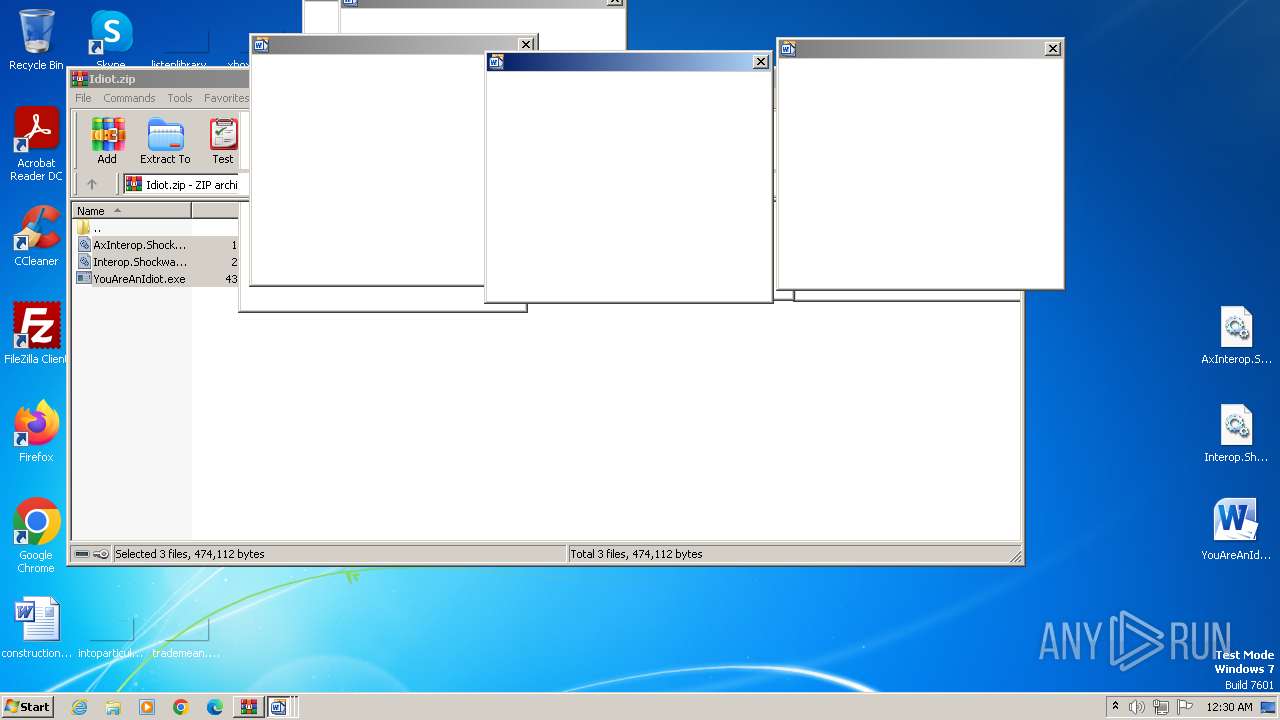This screenshot has width=1280, height=720.
Task: Close the rightmost blank popup window
Action: (1052, 48)
